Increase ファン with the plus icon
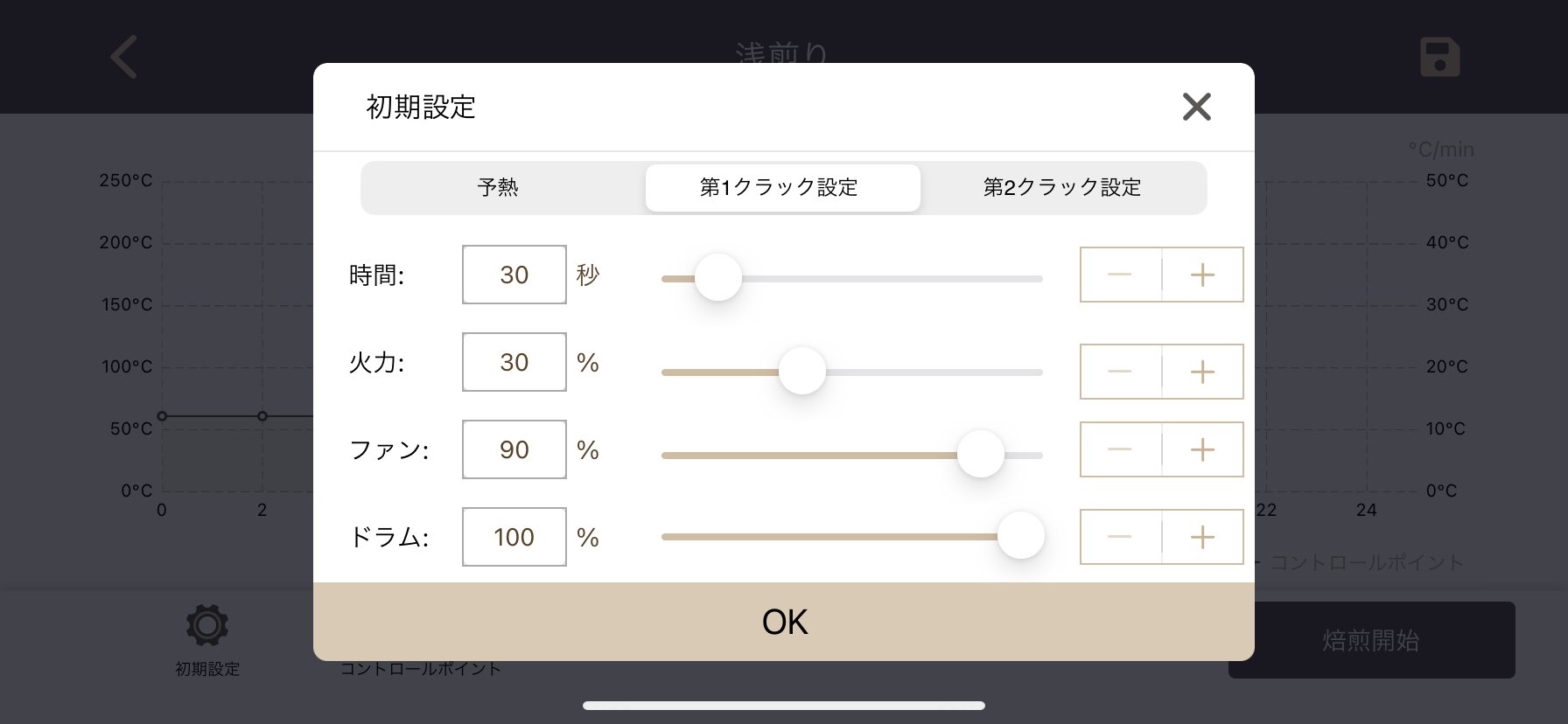This screenshot has width=1568, height=724. (x=1203, y=449)
